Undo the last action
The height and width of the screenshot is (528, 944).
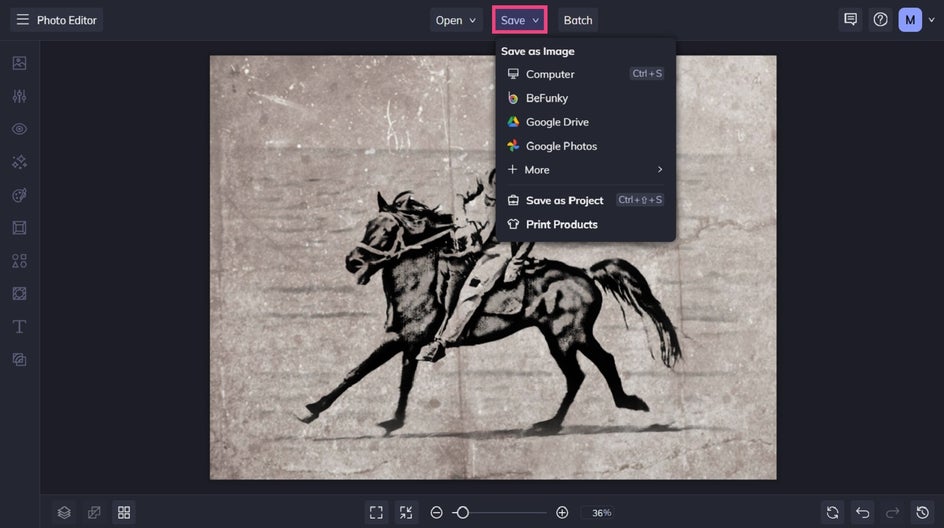pos(863,512)
